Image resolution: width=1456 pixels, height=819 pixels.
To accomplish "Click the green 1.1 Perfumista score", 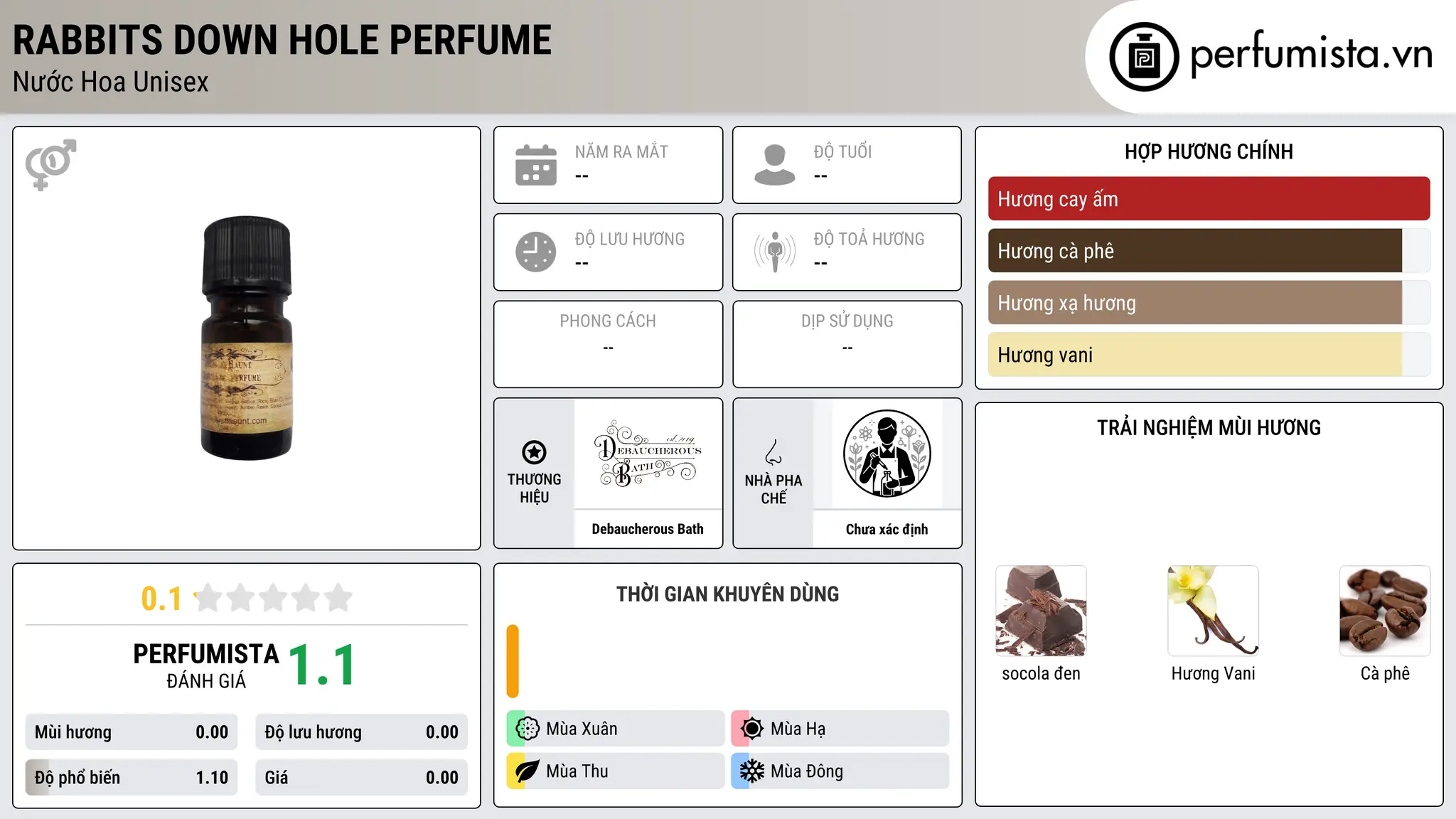I will pos(322,665).
